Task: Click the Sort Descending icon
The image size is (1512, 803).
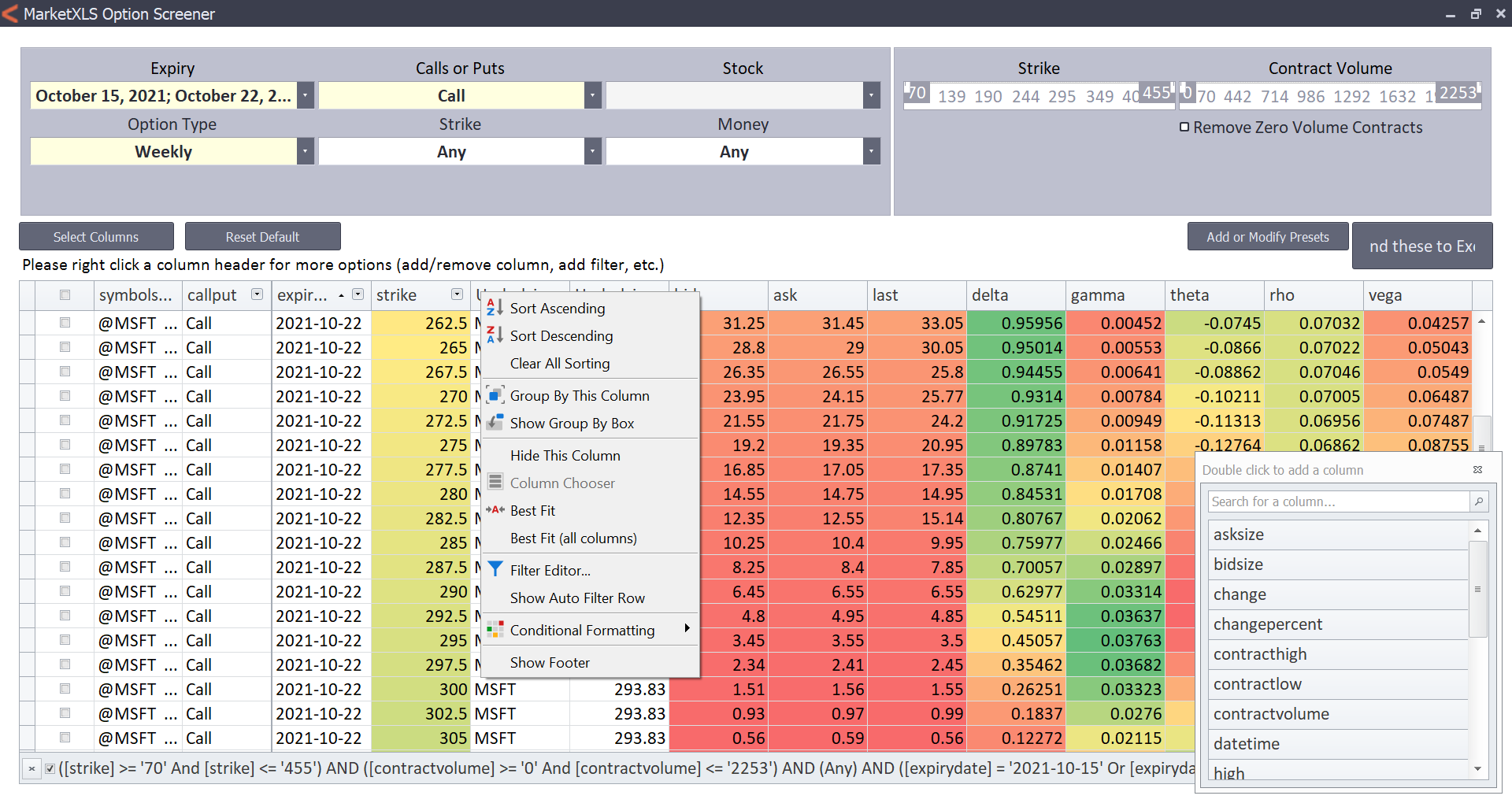Action: pyautogui.click(x=495, y=335)
